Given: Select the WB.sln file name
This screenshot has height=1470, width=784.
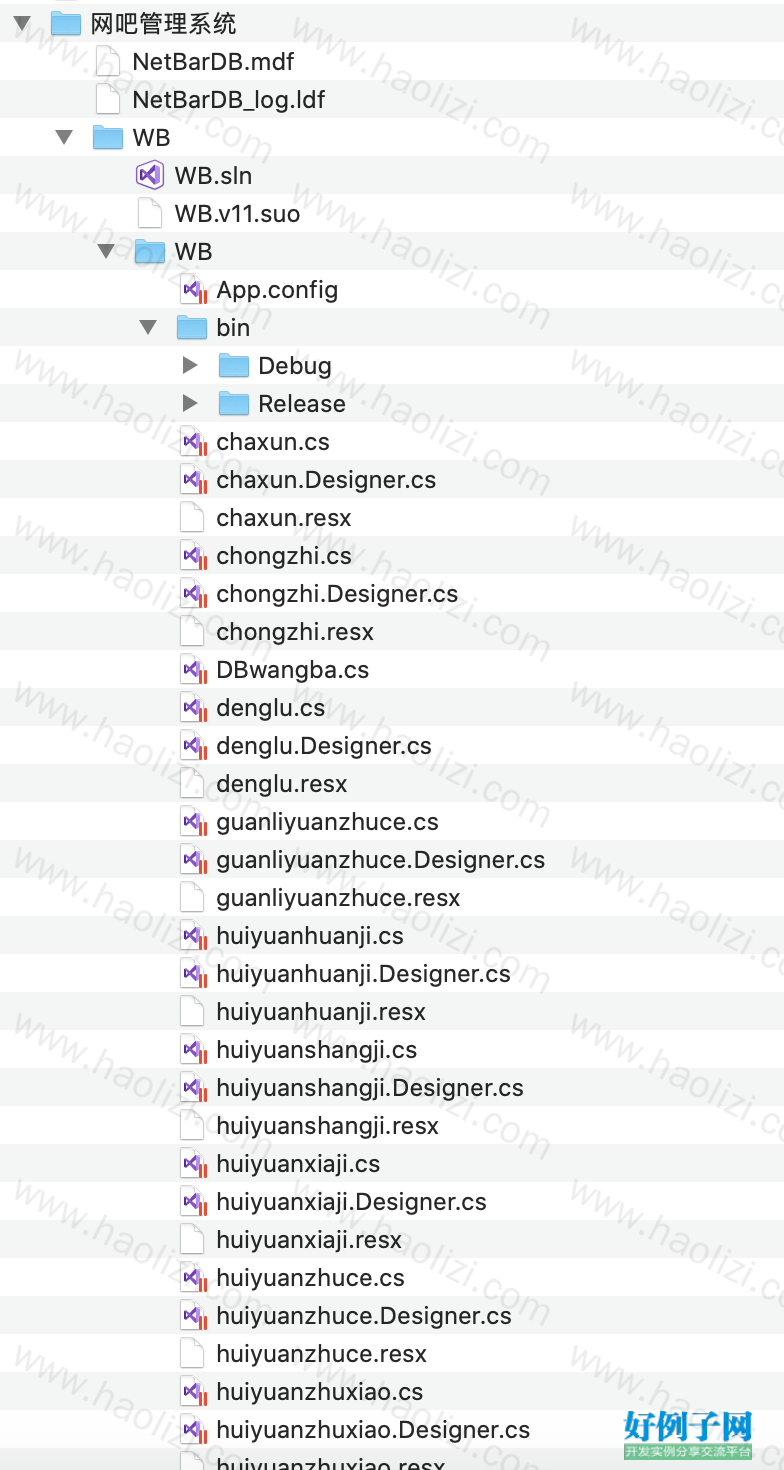Looking at the screenshot, I should coord(213,176).
